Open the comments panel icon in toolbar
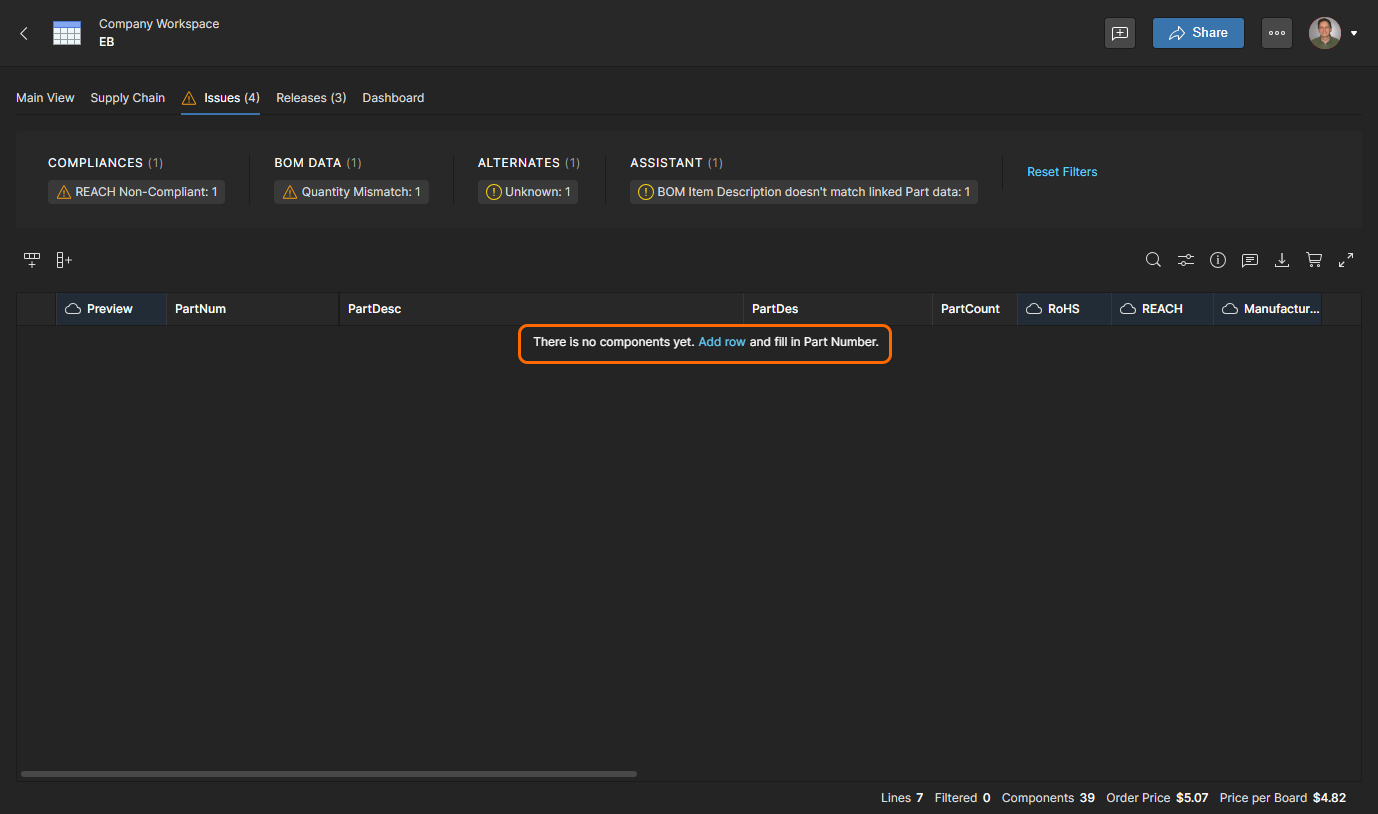The image size is (1378, 814). click(1249, 260)
